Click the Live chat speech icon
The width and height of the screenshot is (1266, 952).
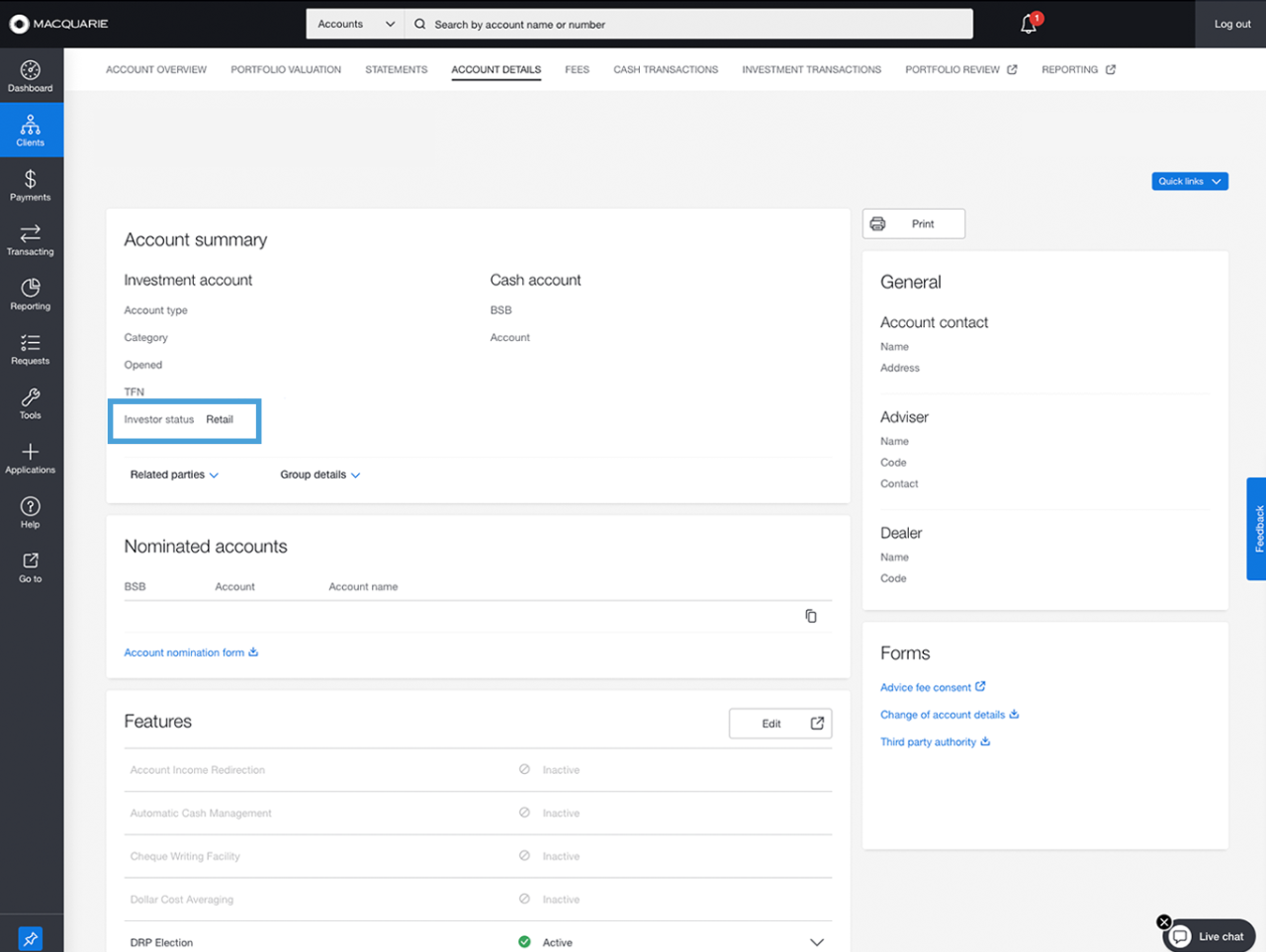coord(1180,936)
